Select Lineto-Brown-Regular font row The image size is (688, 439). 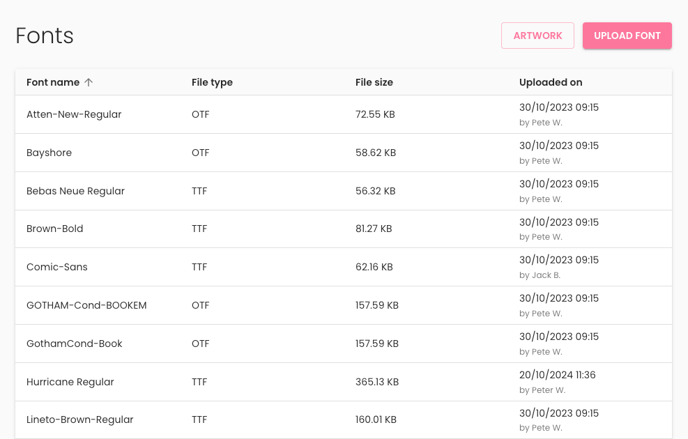[344, 420]
